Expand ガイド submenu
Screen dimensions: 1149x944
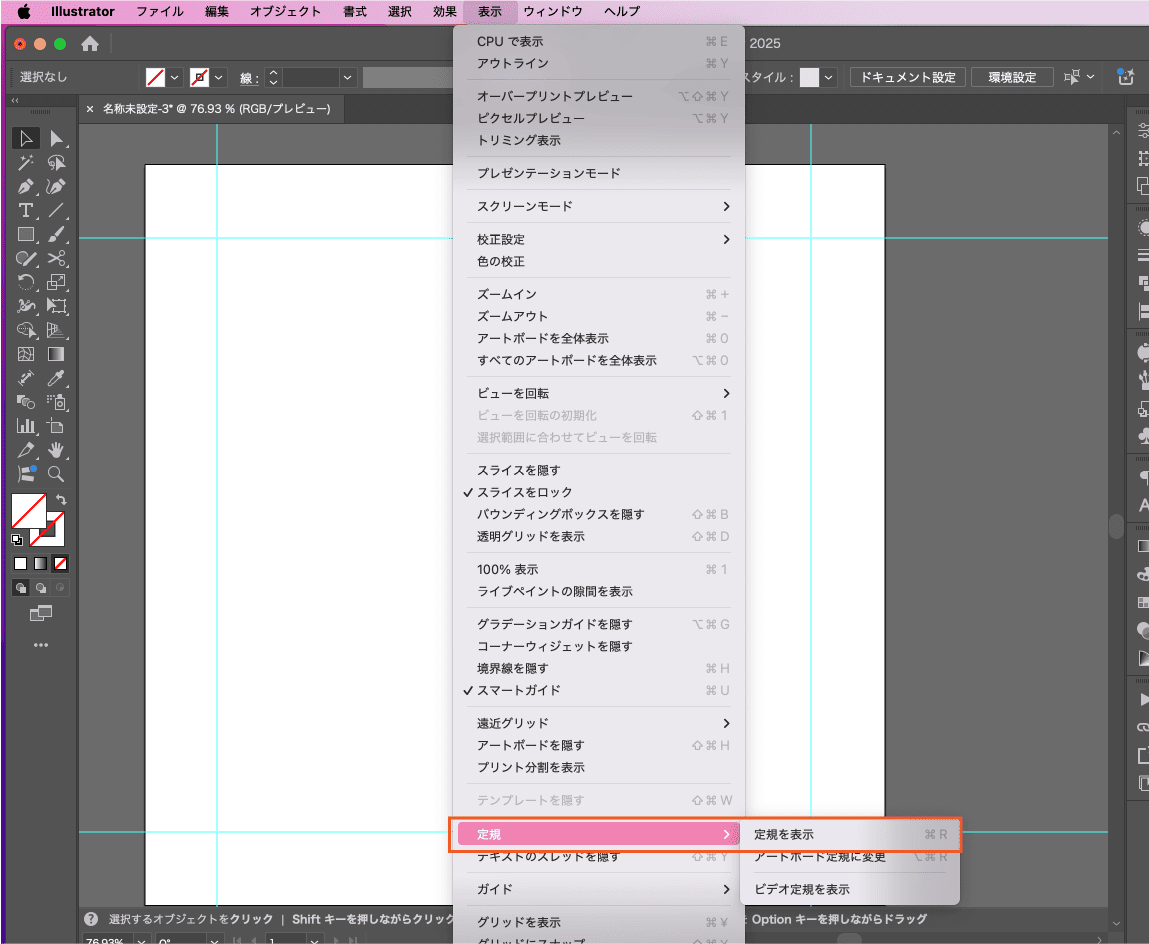click(x=599, y=889)
